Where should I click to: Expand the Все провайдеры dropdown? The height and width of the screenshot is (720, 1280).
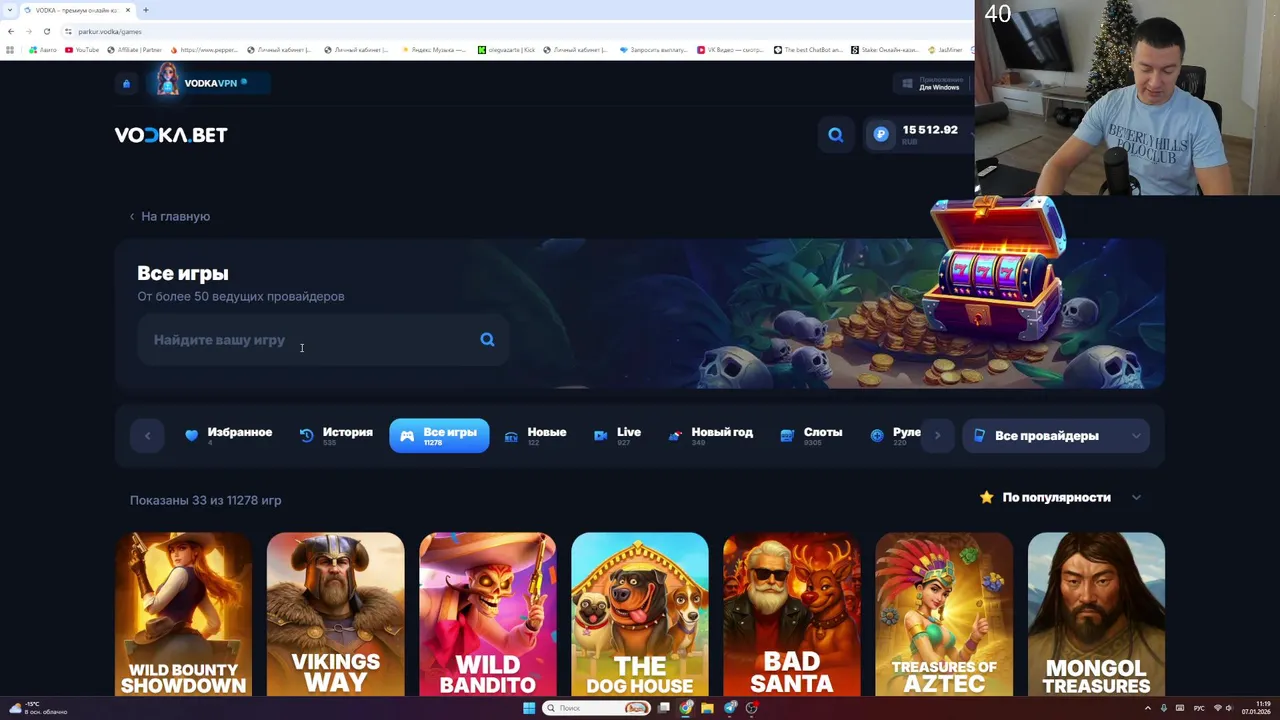coord(1056,435)
